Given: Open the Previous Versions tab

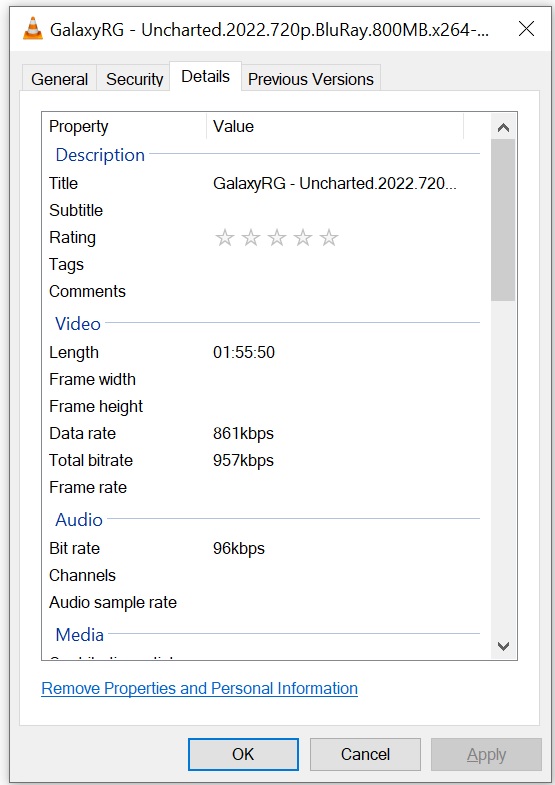Looking at the screenshot, I should [311, 79].
